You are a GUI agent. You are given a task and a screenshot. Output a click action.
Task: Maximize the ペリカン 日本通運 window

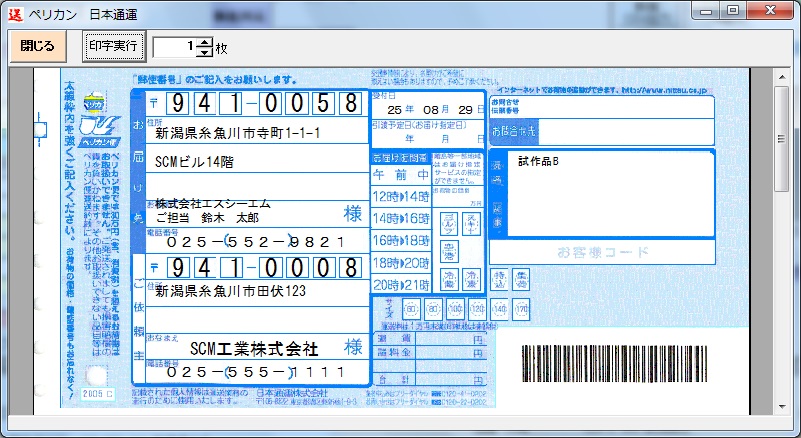[733, 11]
